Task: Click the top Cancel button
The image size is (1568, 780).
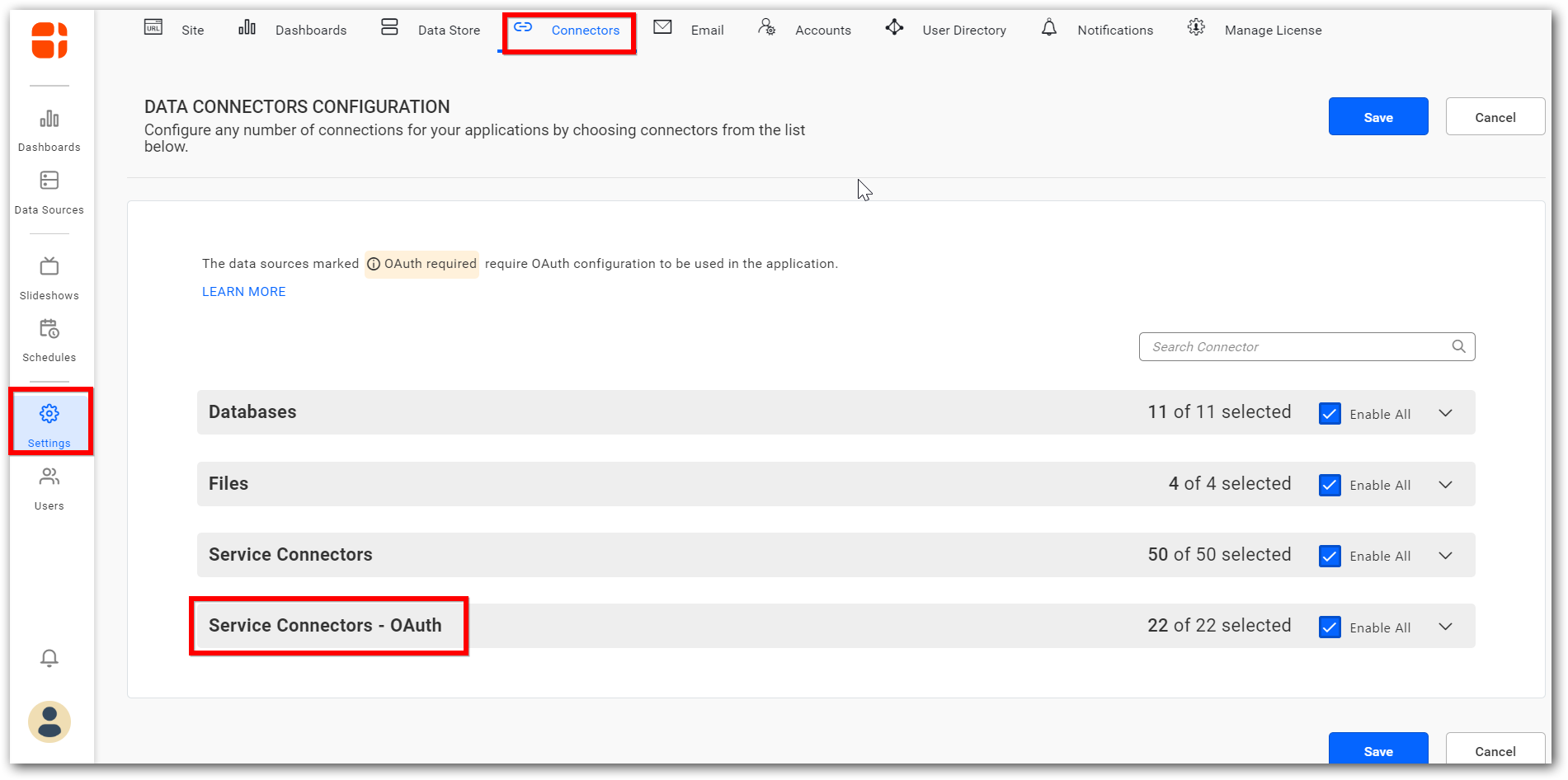Action: pyautogui.click(x=1495, y=116)
